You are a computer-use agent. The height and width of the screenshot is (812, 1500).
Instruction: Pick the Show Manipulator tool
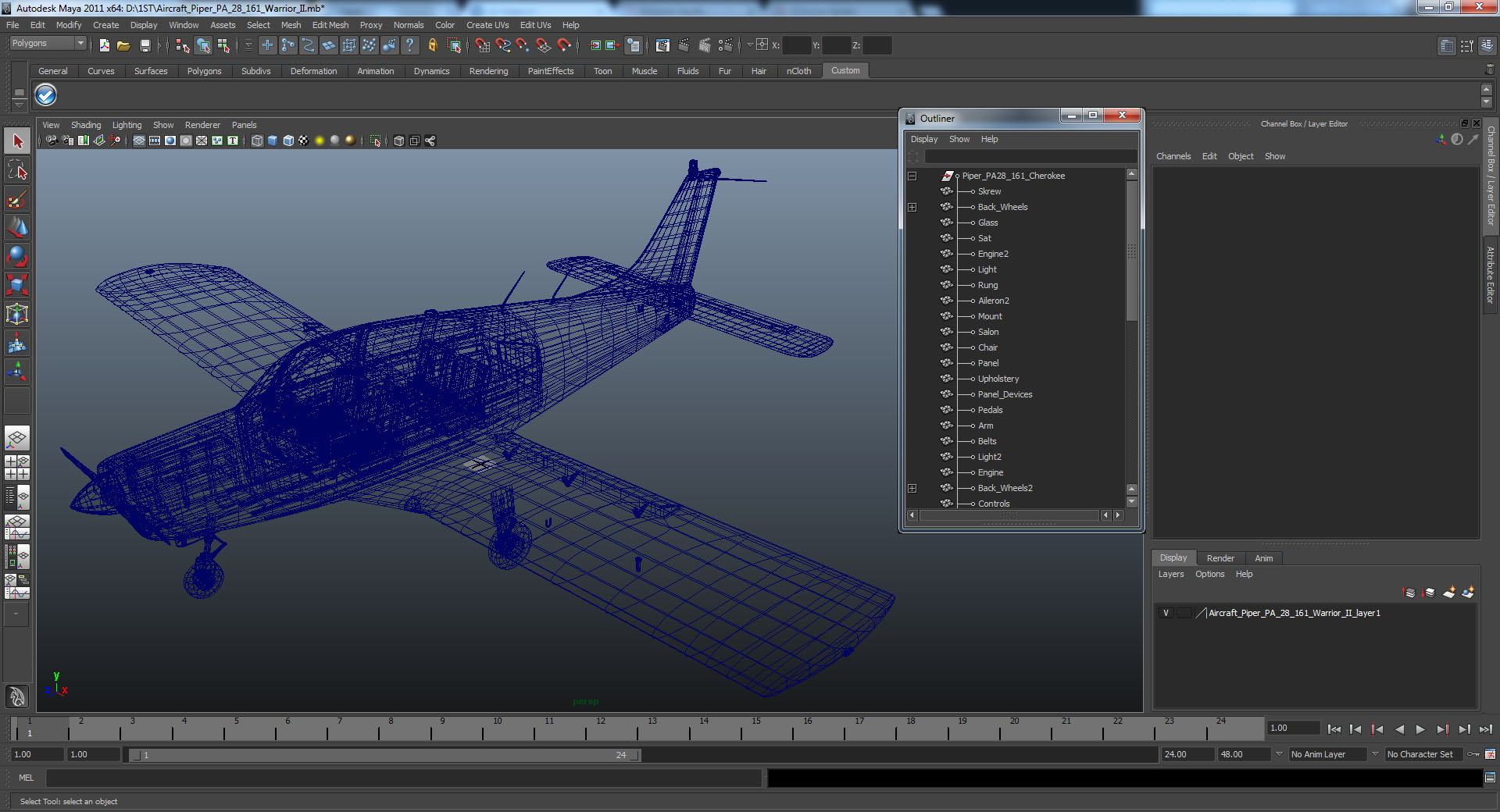pyautogui.click(x=17, y=372)
